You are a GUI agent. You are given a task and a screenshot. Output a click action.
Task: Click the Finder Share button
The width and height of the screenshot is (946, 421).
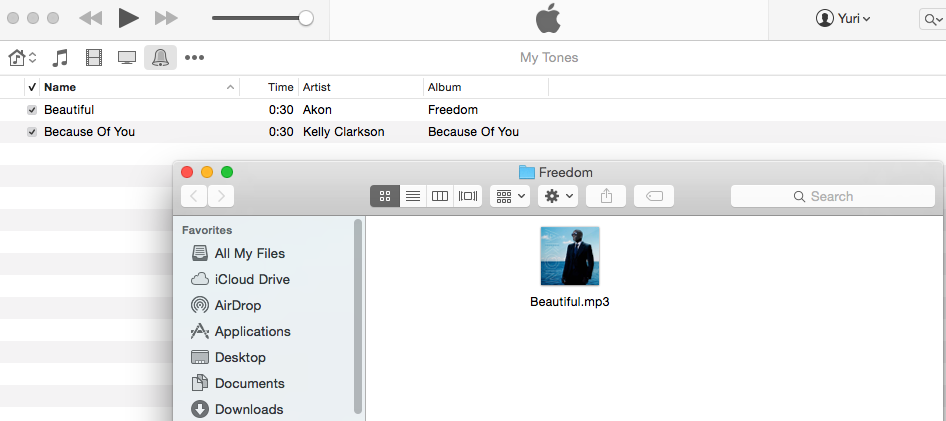click(x=606, y=196)
